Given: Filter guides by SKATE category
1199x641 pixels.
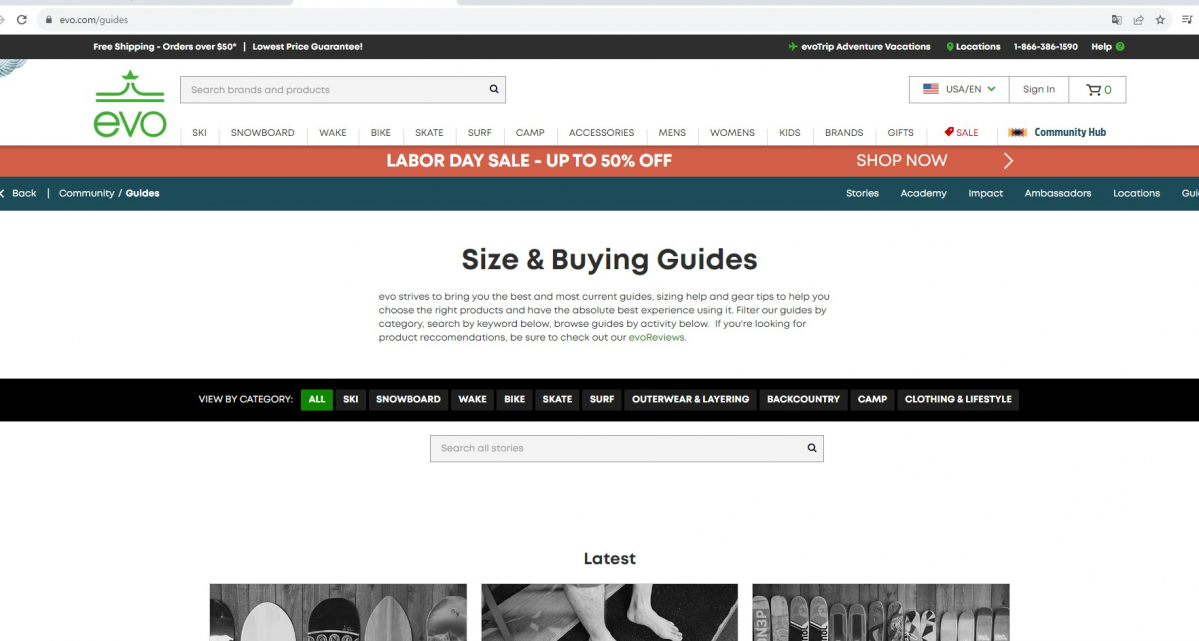Looking at the screenshot, I should coord(557,399).
